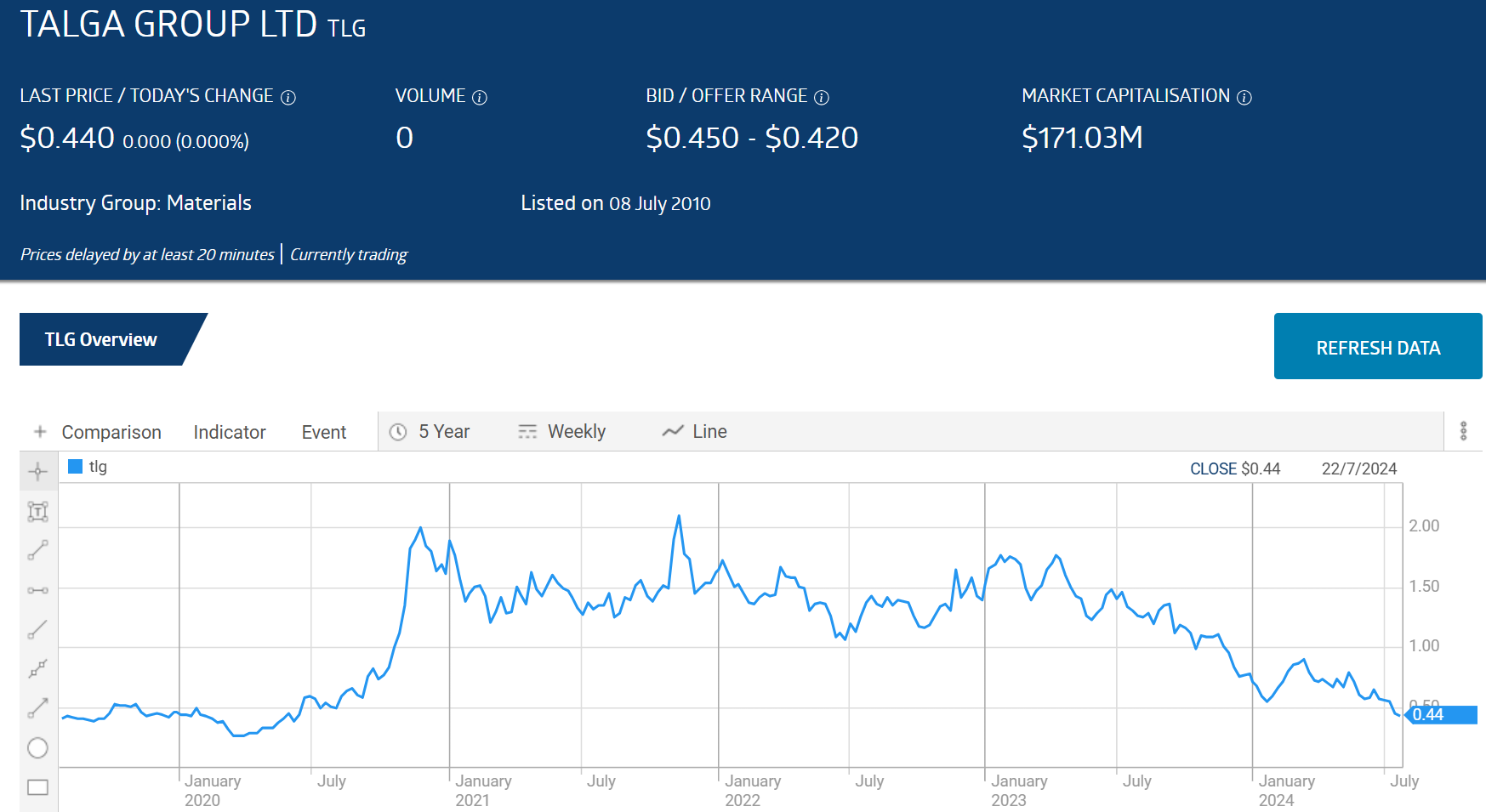Click the line chart type icon

673,432
